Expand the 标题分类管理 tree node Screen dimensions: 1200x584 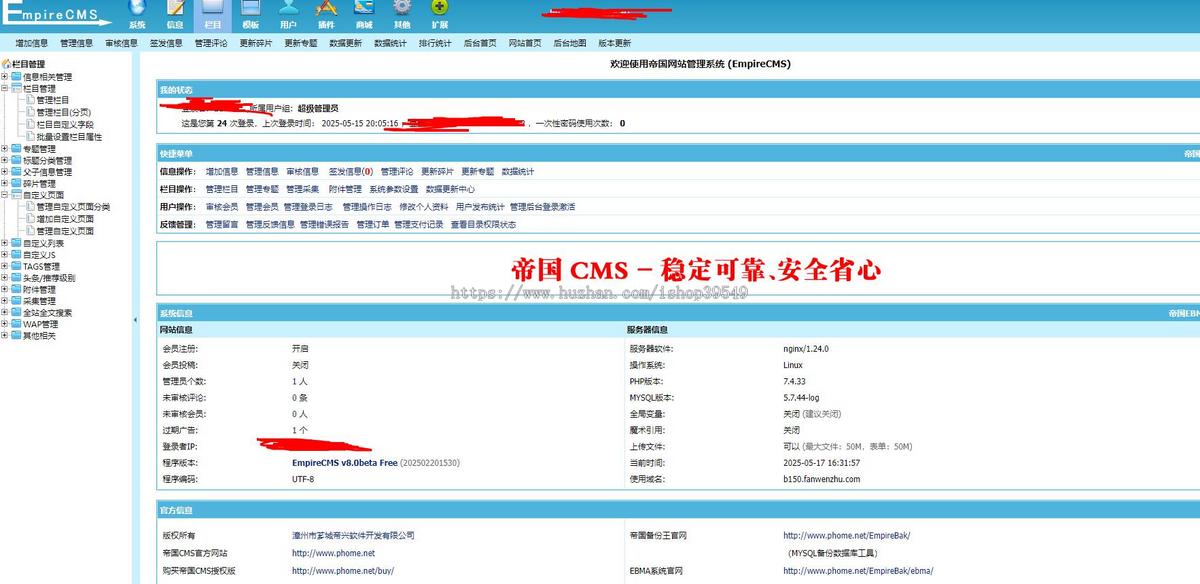(x=5, y=160)
